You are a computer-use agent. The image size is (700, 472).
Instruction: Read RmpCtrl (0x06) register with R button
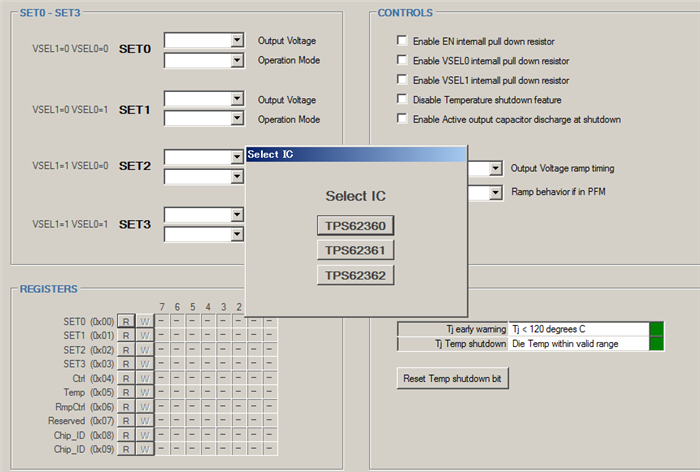click(x=126, y=406)
